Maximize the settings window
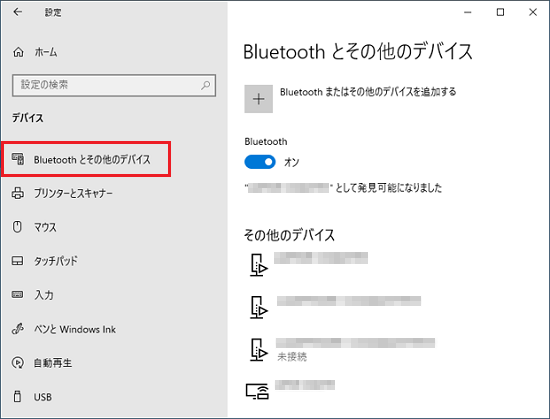The width and height of the screenshot is (550, 419). click(500, 12)
